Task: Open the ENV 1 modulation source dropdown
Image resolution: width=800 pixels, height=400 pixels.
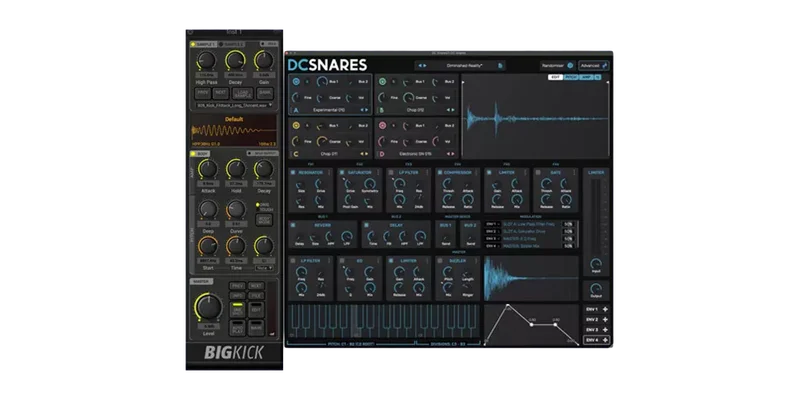Action: click(493, 224)
